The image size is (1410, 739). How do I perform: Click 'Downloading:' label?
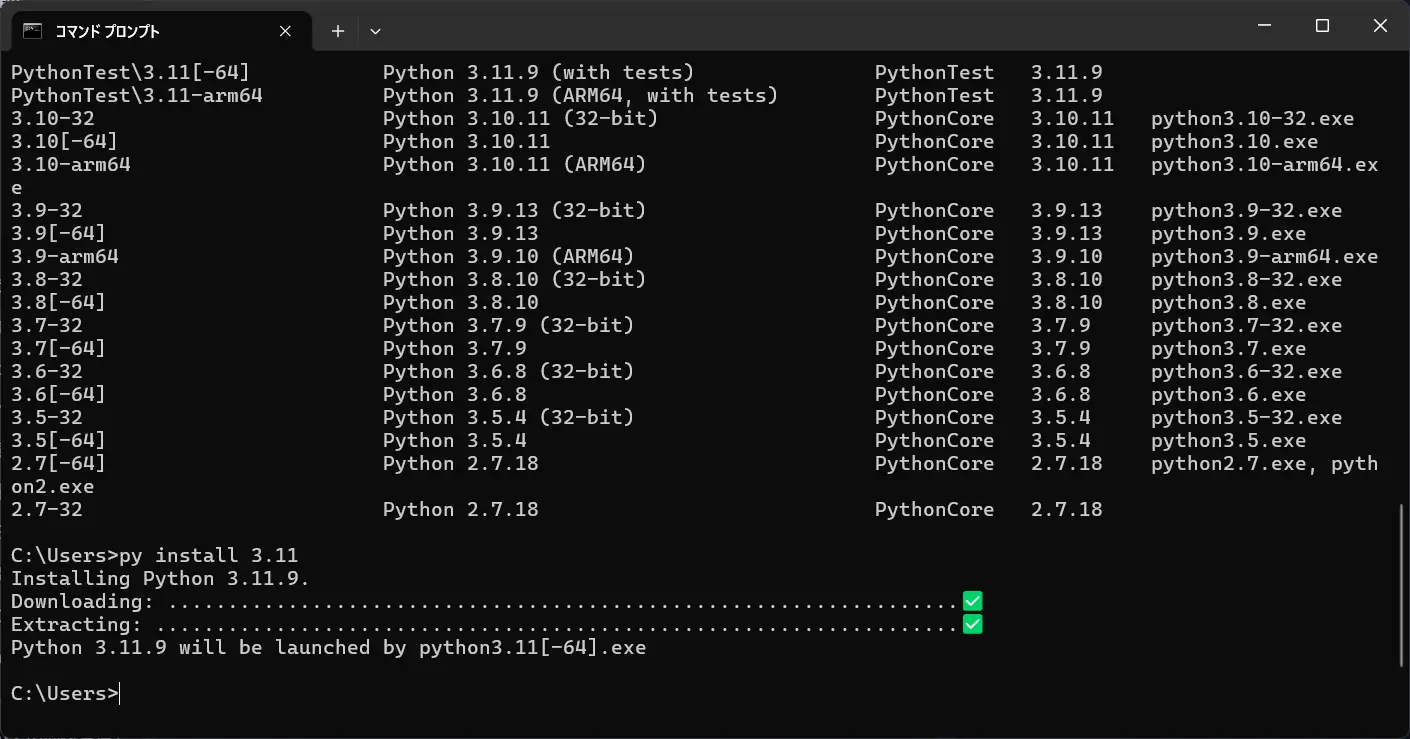coord(82,601)
